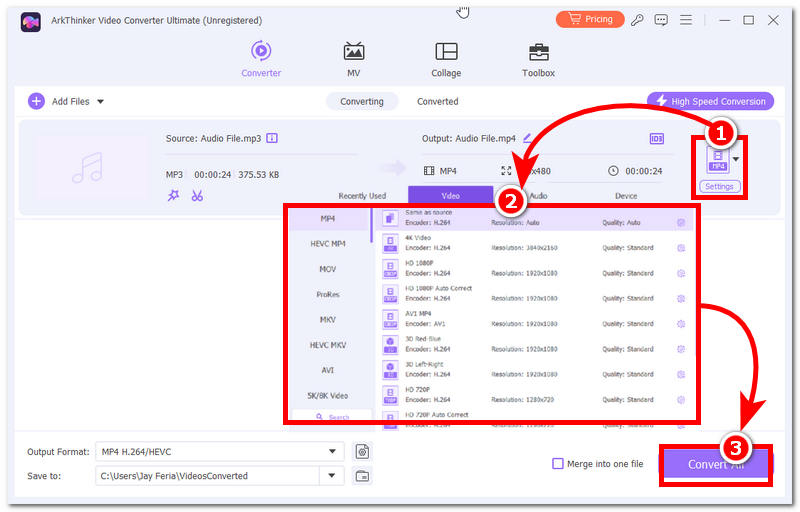Click the source info icon
This screenshot has width=800, height=512.
pyautogui.click(x=272, y=138)
